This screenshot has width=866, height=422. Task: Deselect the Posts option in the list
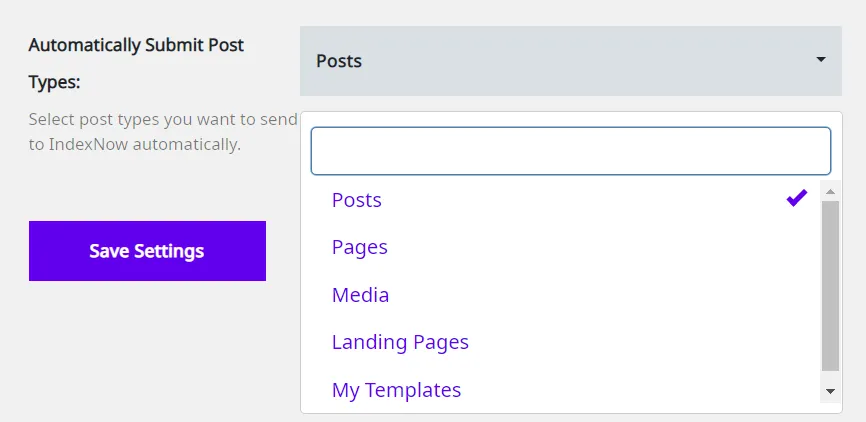tap(562, 199)
